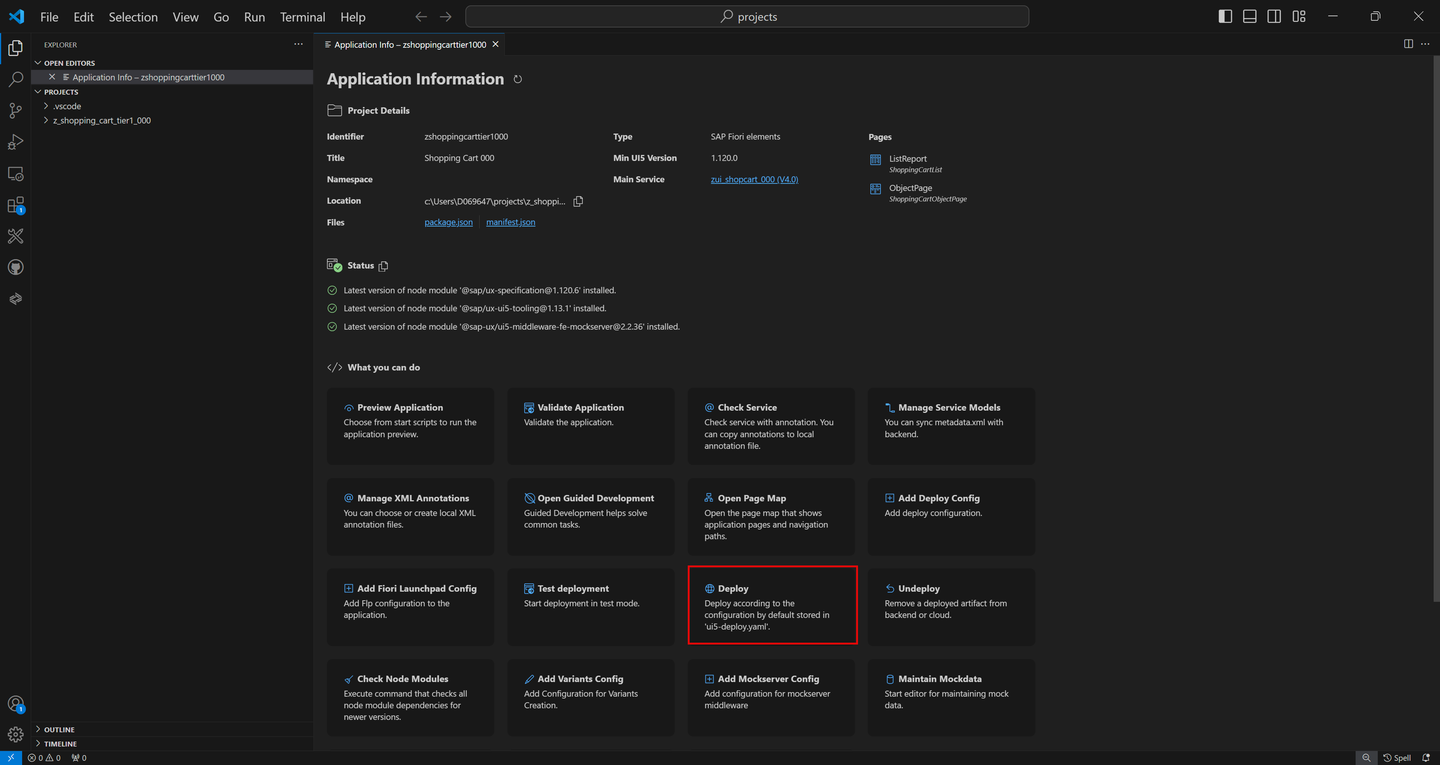Open Explorer Views and More Actions menu
The height and width of the screenshot is (765, 1440).
[298, 44]
